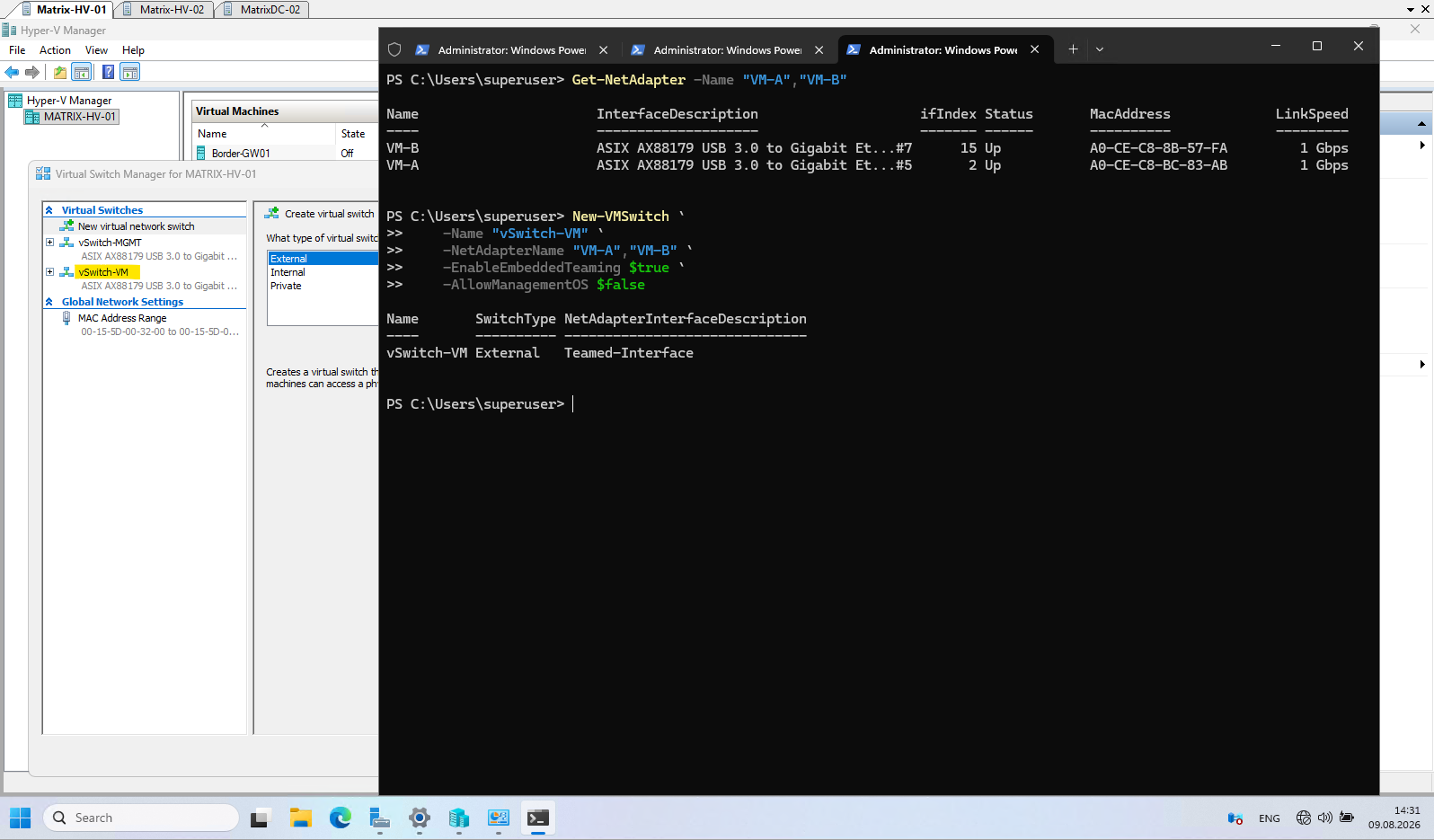Open MAC Address Range settings
1434x840 pixels.
click(x=122, y=318)
